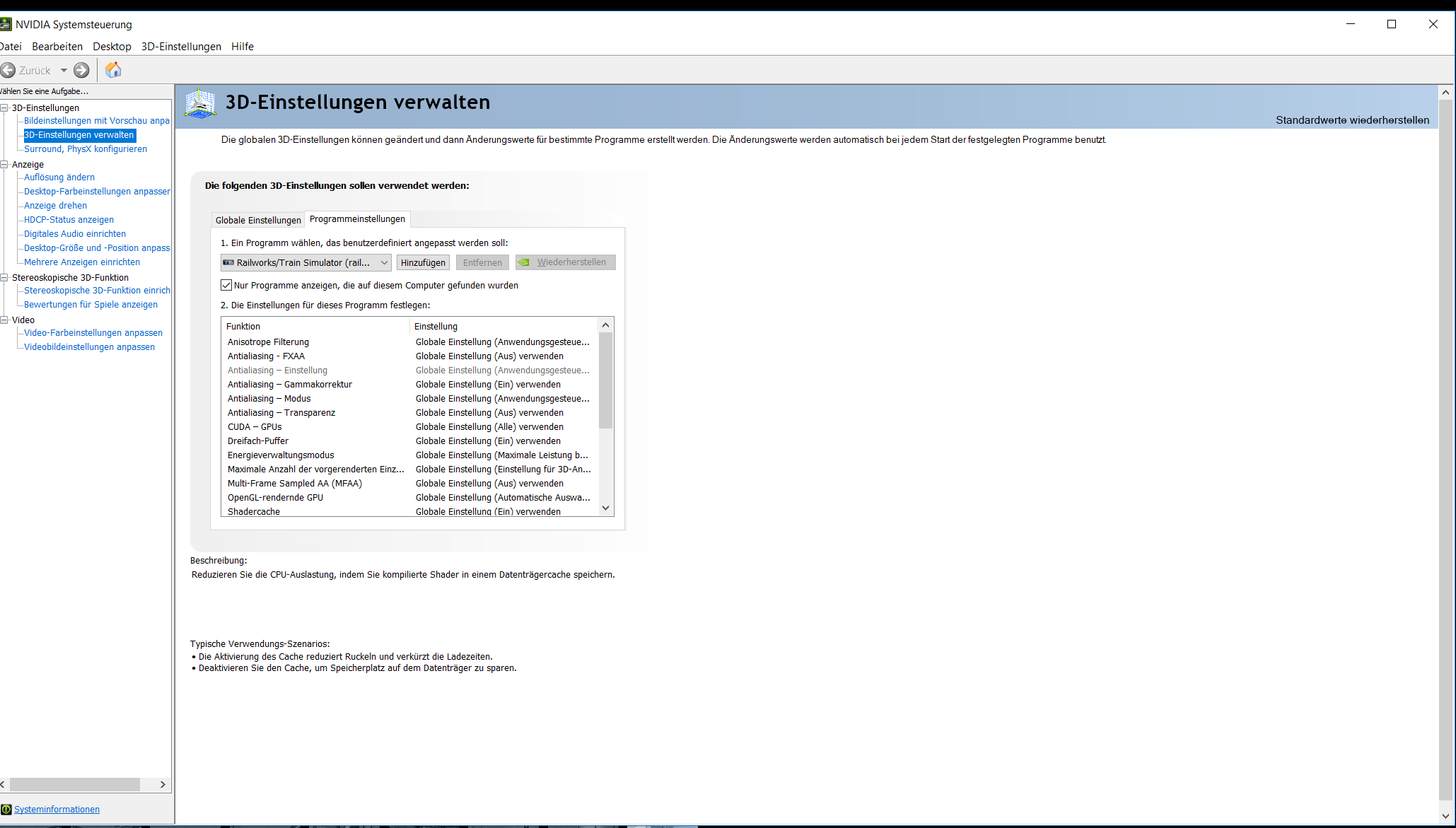Click the NVIDIA logo on Wiederherstellen button
Image resolution: width=1456 pixels, height=828 pixels.
(x=524, y=262)
